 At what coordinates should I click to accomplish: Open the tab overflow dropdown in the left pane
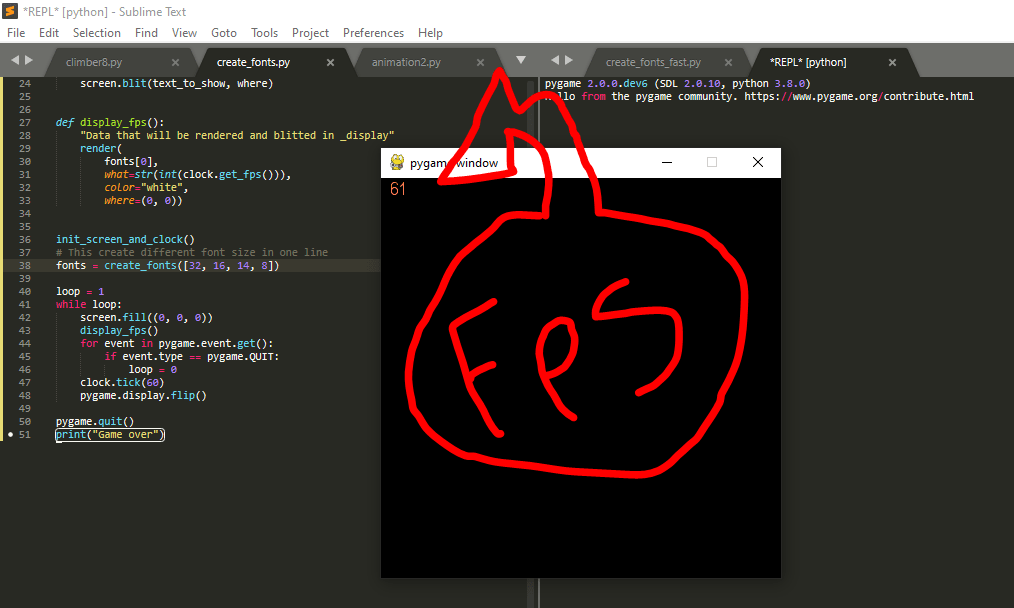(520, 59)
